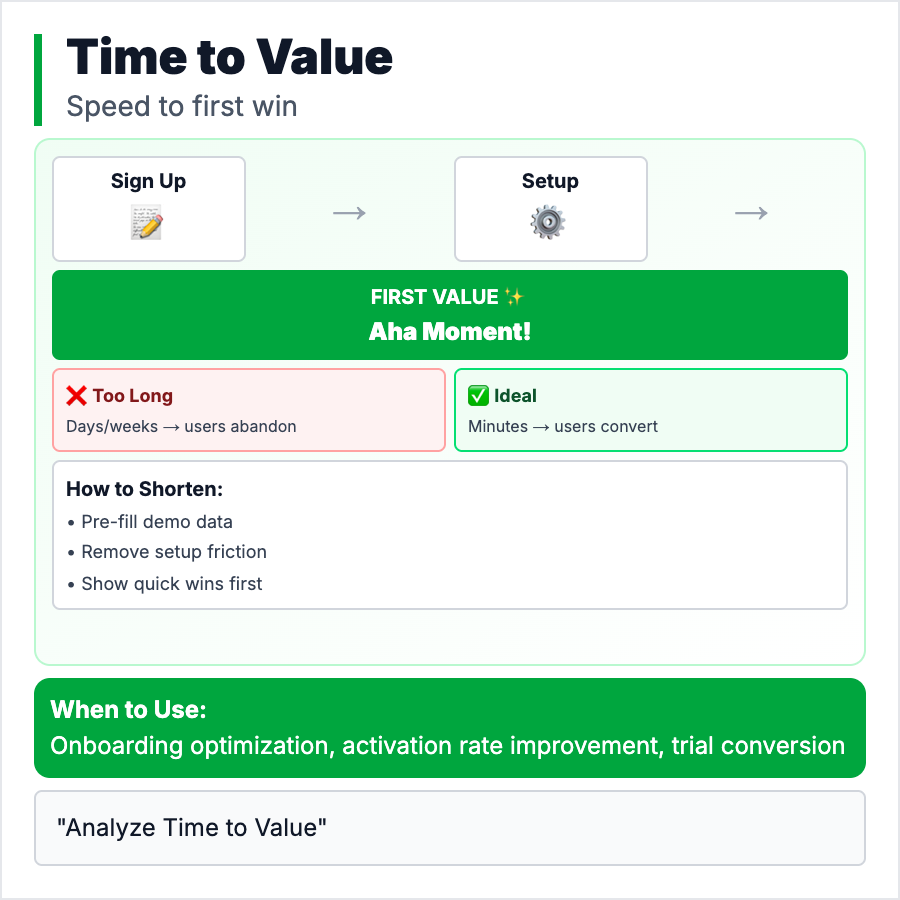This screenshot has height=900, width=900.
Task: Click the green checkmark Ideal icon
Action: click(479, 396)
